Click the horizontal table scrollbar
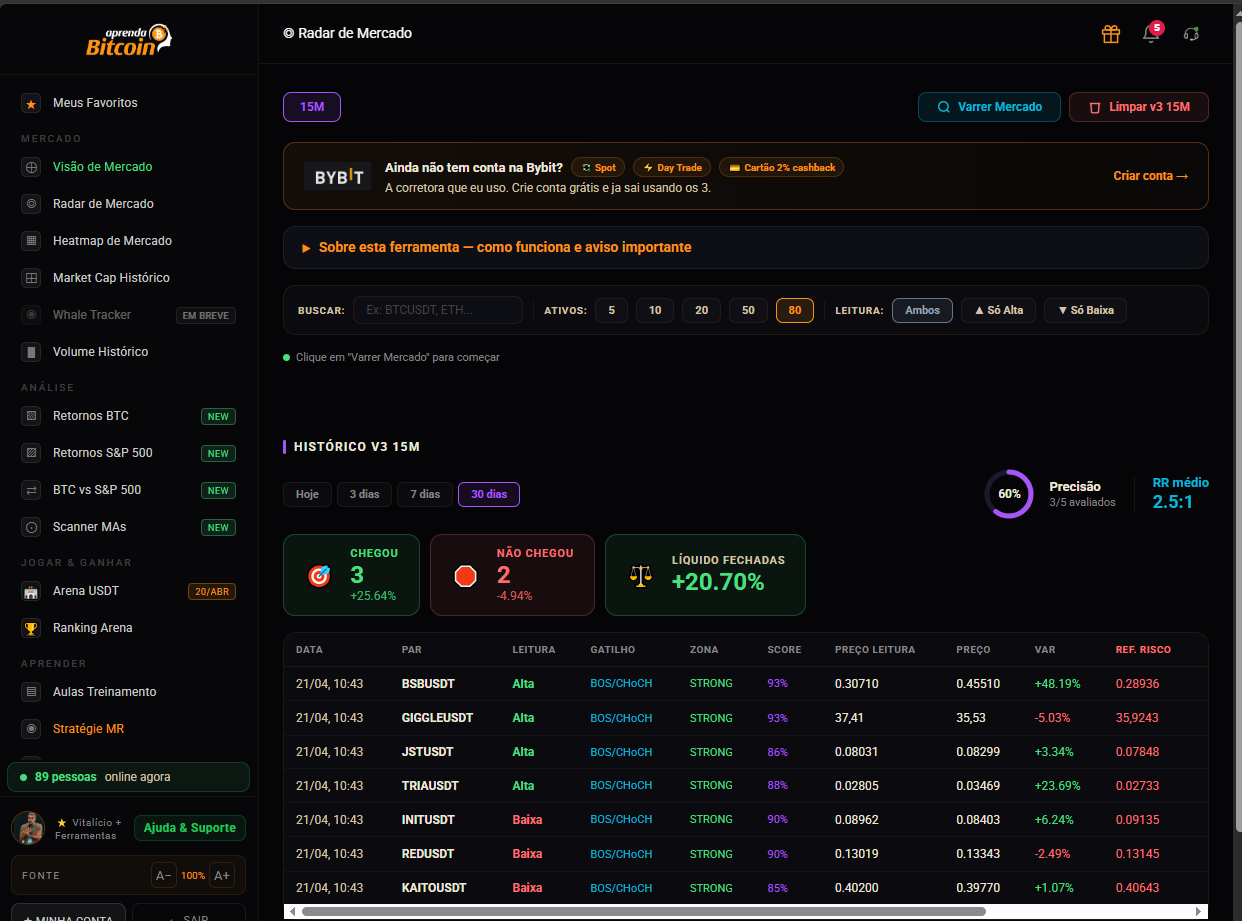The width and height of the screenshot is (1242, 921). (x=643, y=911)
